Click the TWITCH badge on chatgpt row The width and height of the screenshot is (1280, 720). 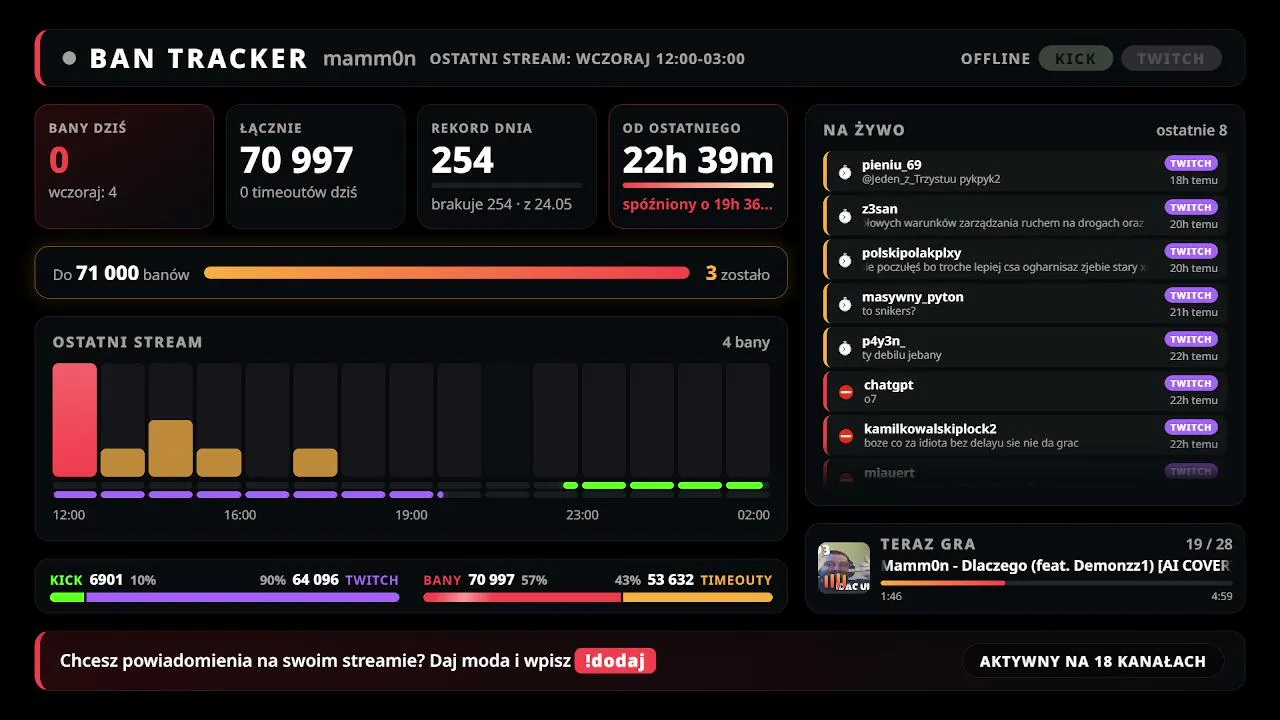1191,383
